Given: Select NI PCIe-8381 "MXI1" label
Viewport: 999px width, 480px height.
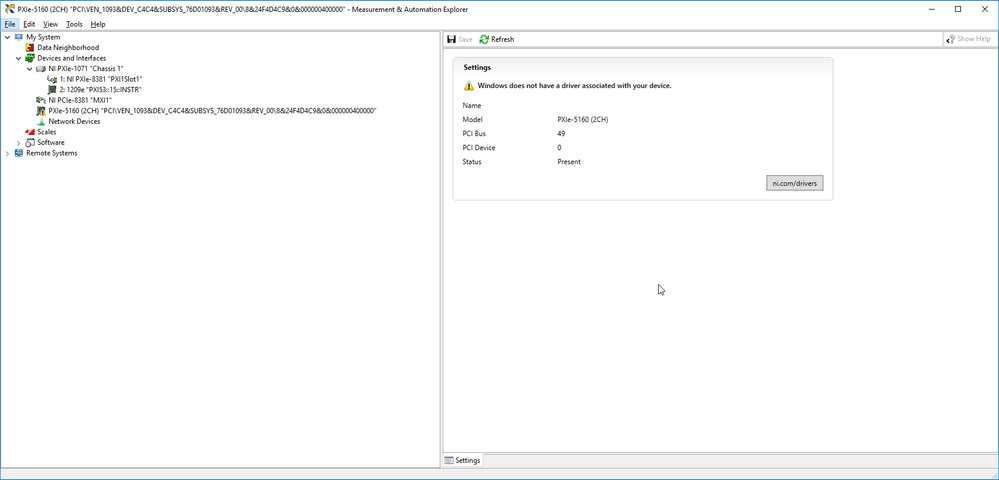Looking at the screenshot, I should (x=80, y=100).
